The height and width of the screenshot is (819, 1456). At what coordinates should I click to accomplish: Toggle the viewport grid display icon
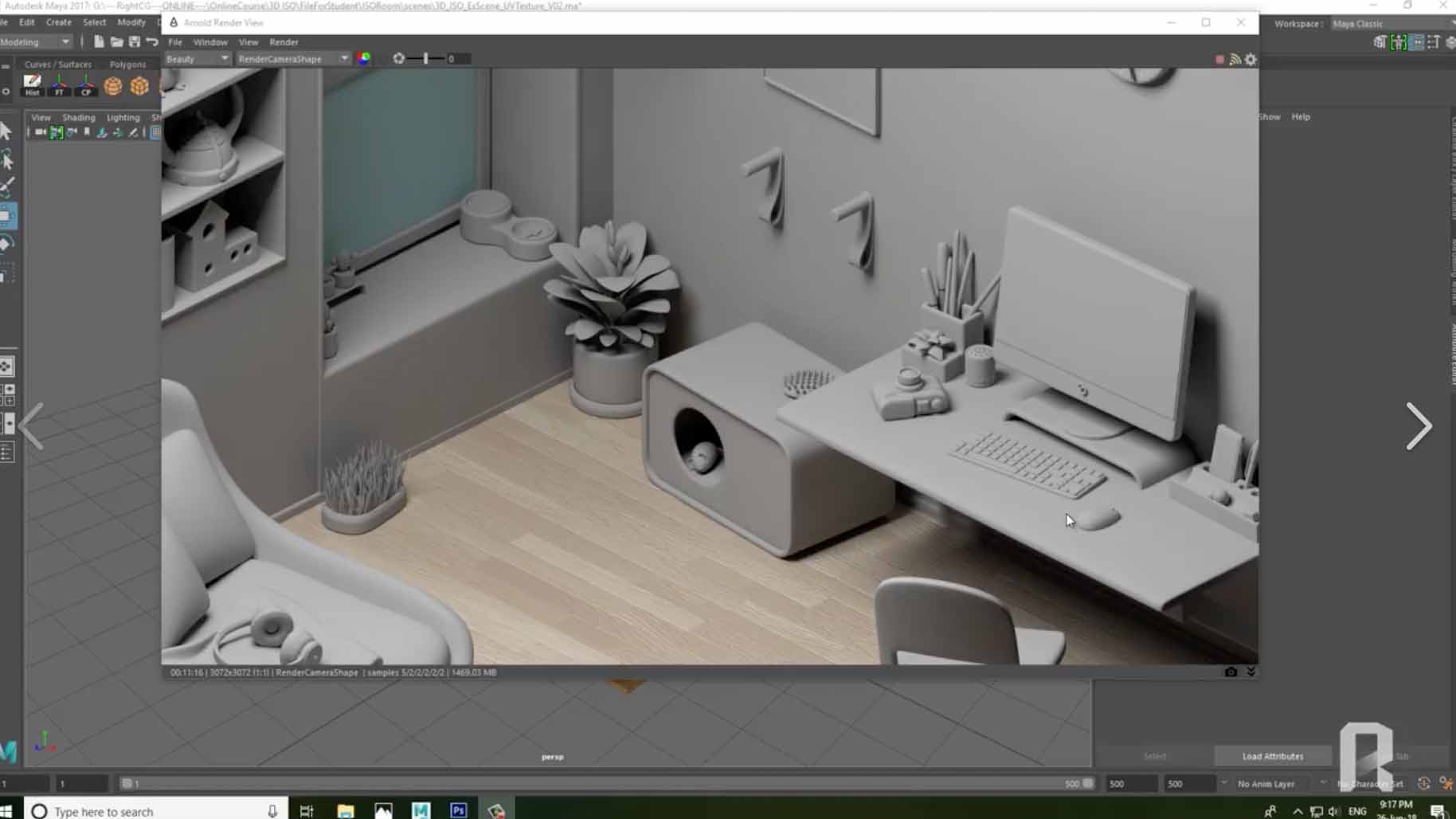tap(155, 132)
